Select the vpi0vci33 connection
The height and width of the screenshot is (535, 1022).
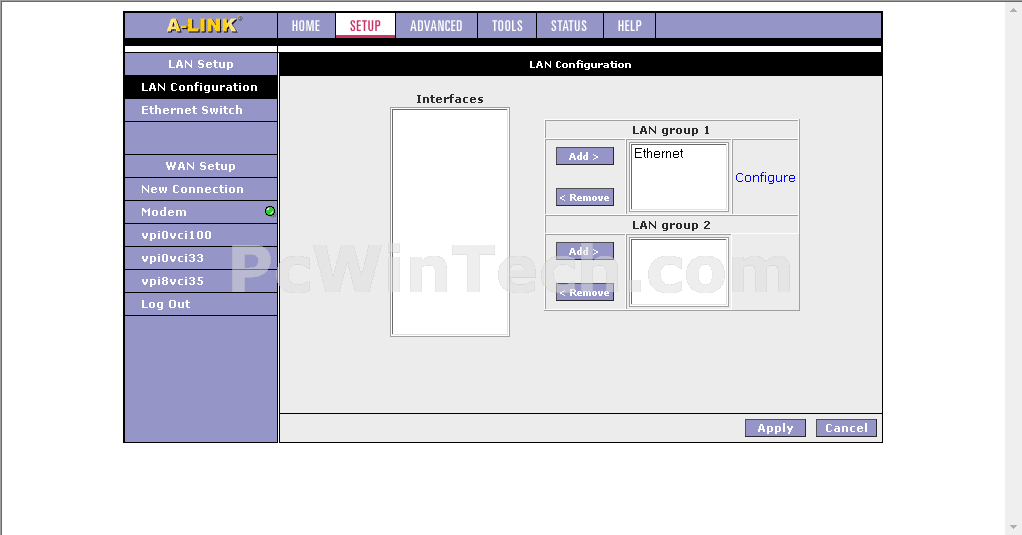[x=201, y=258]
